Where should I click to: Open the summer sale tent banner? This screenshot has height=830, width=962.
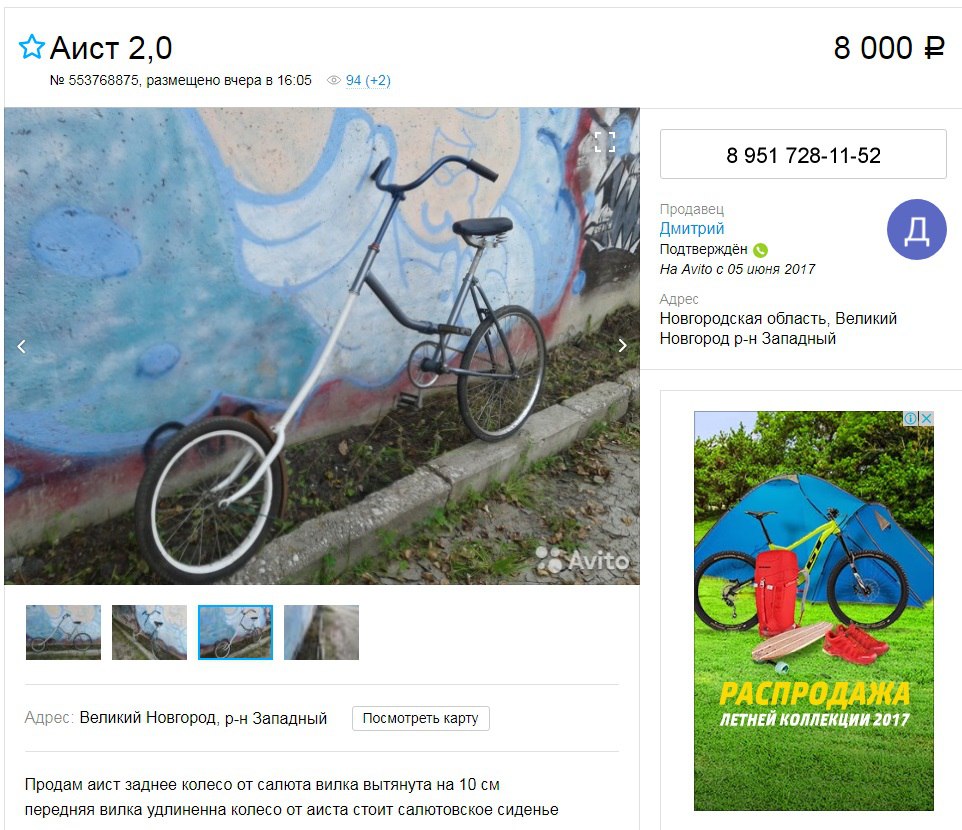pos(814,611)
